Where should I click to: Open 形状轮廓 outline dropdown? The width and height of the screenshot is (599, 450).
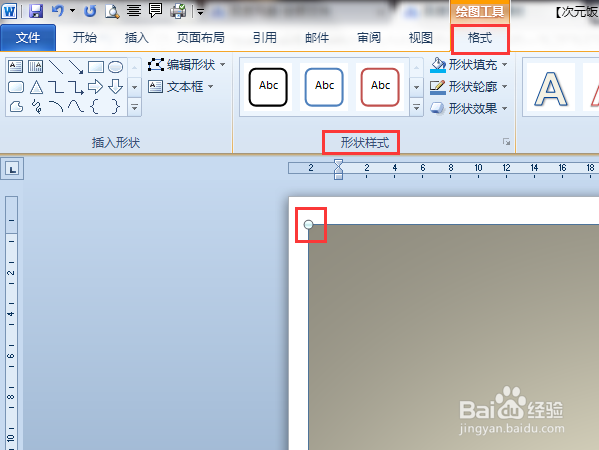pos(505,87)
